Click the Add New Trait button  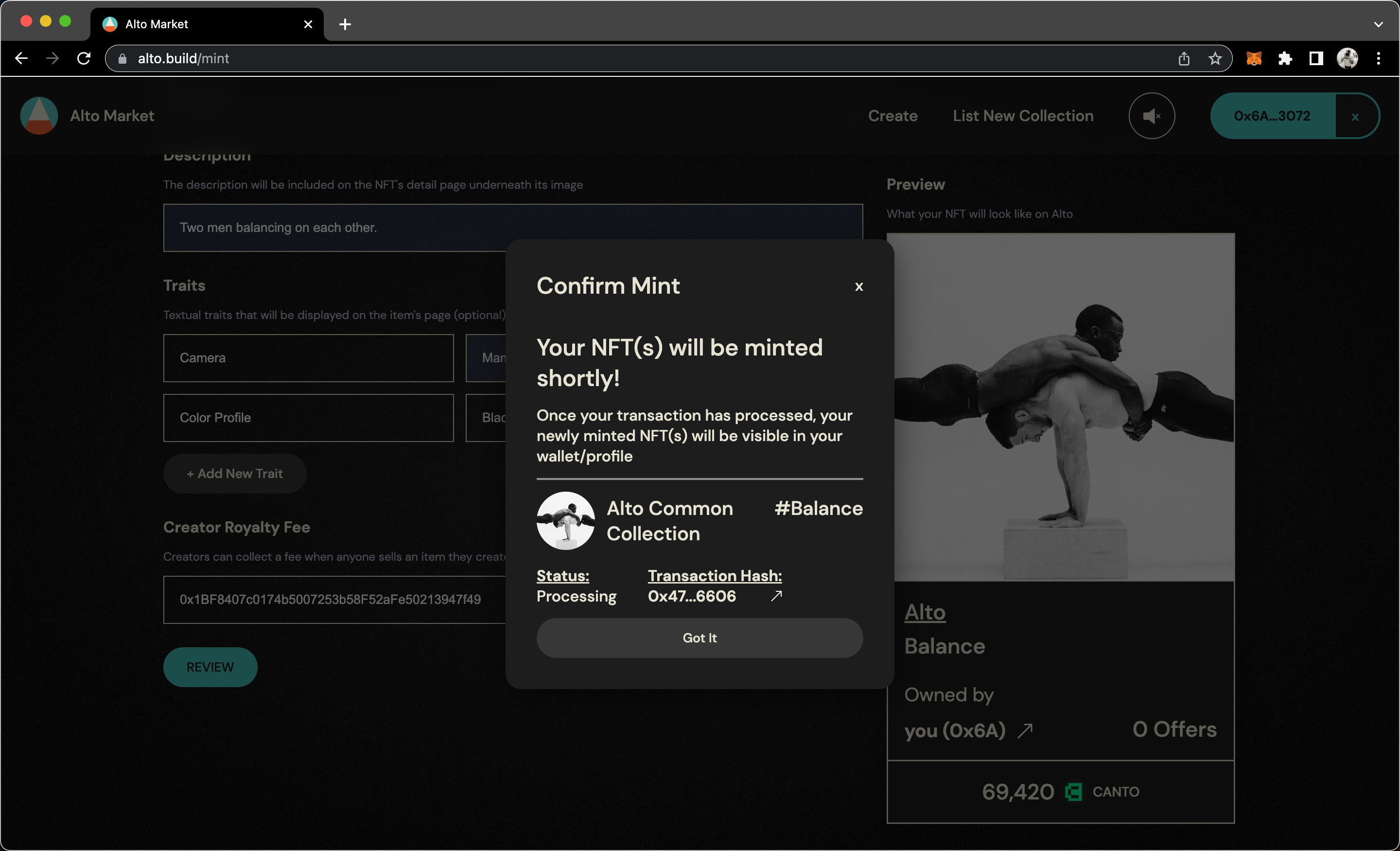click(235, 474)
